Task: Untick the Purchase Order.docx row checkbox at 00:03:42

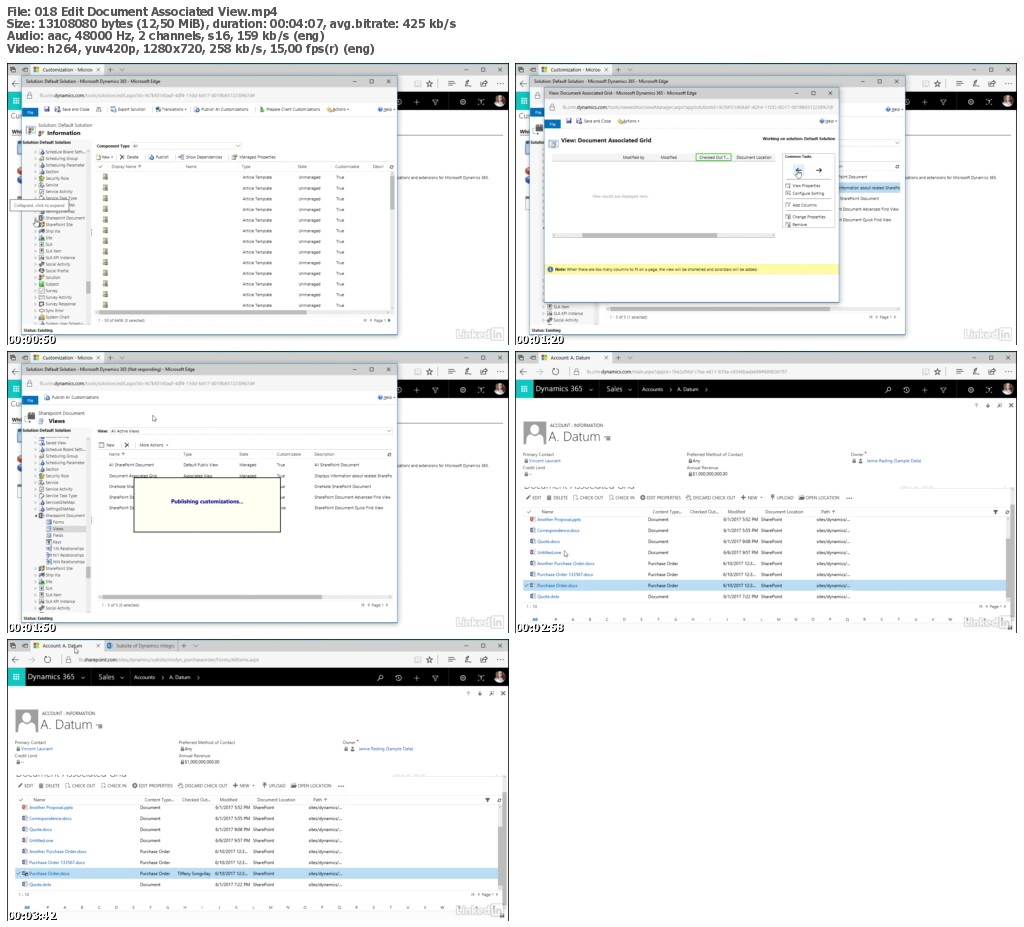Action: 19,873
